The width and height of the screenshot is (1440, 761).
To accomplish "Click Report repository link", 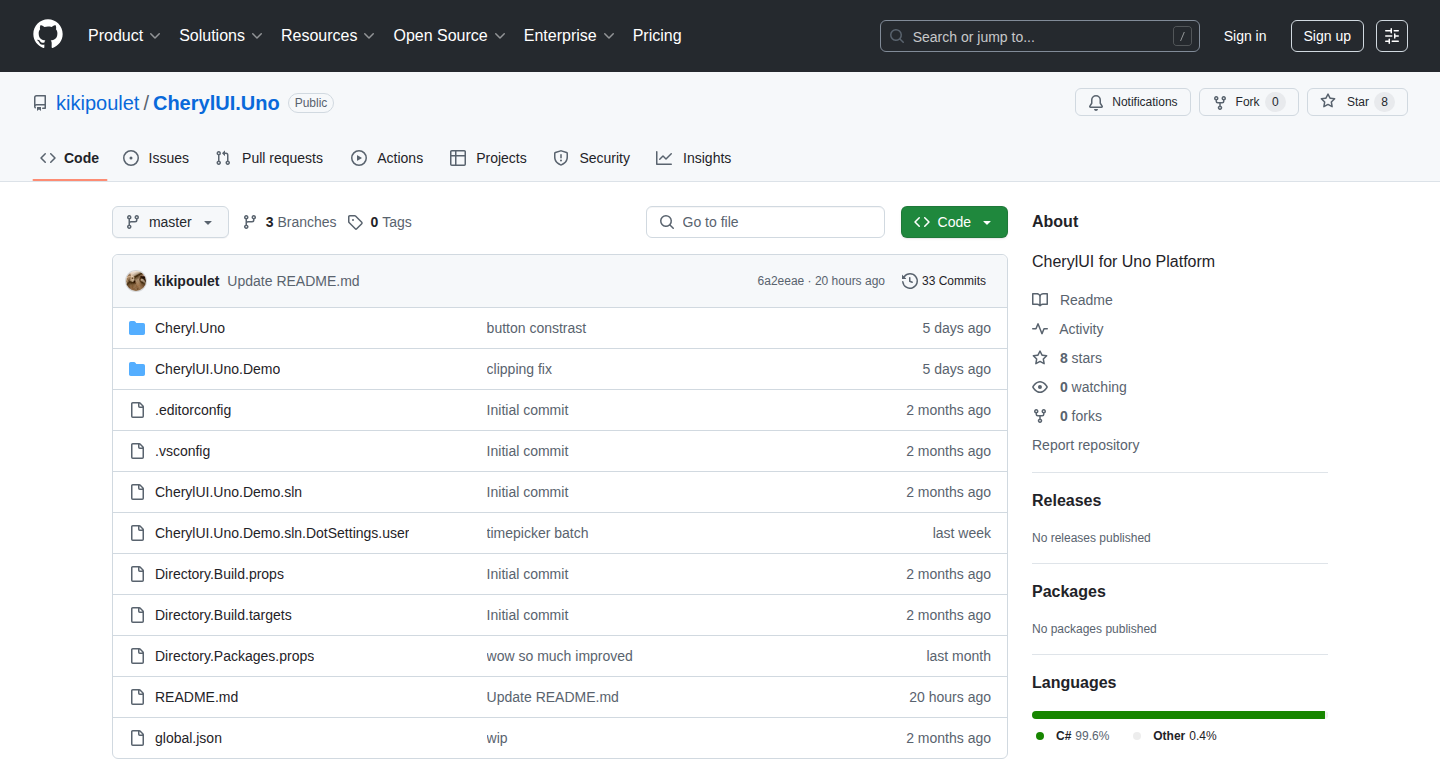I will (1085, 445).
